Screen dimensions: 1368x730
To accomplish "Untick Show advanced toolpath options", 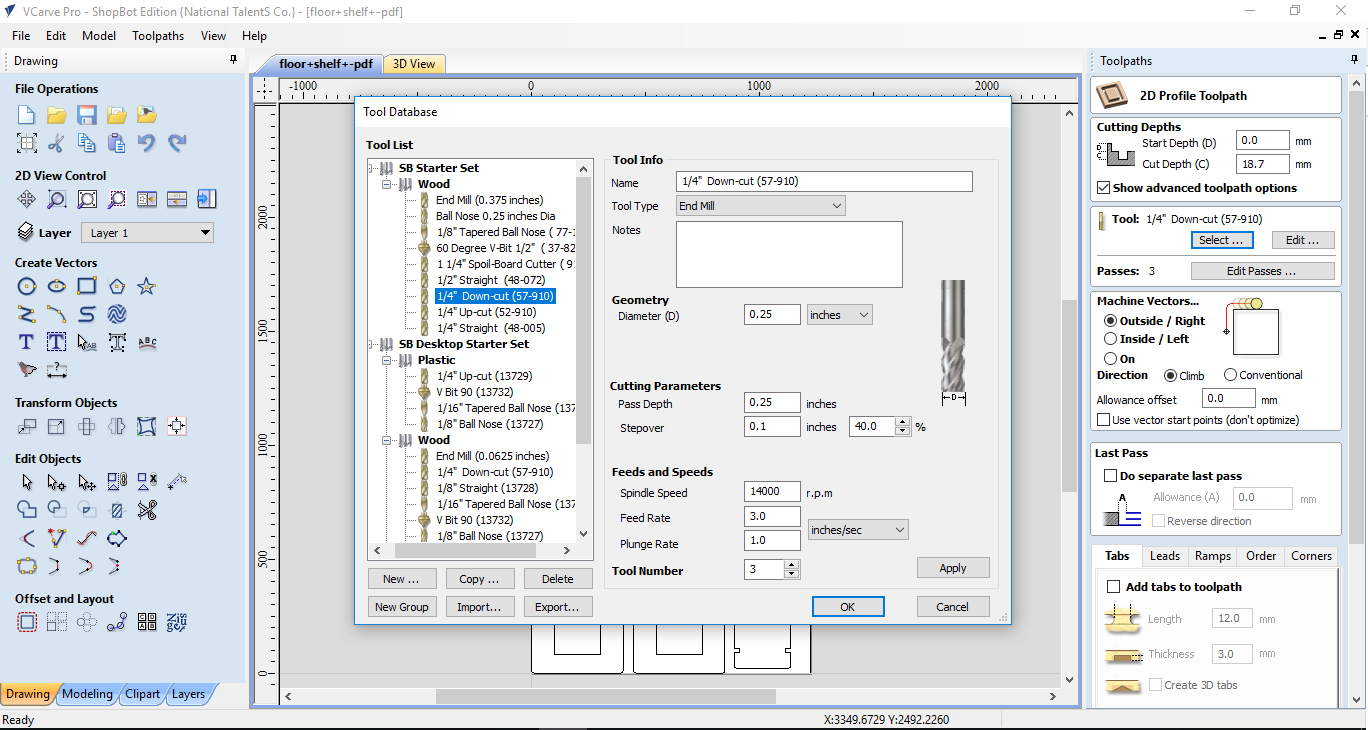I will coord(1104,188).
